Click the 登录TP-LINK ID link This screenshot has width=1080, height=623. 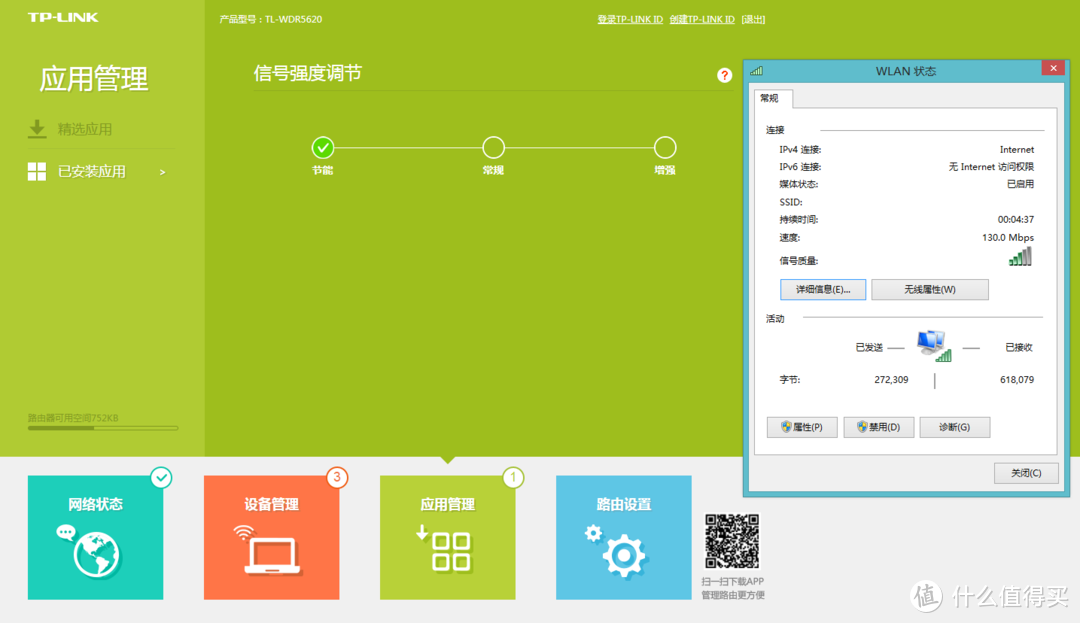(629, 18)
